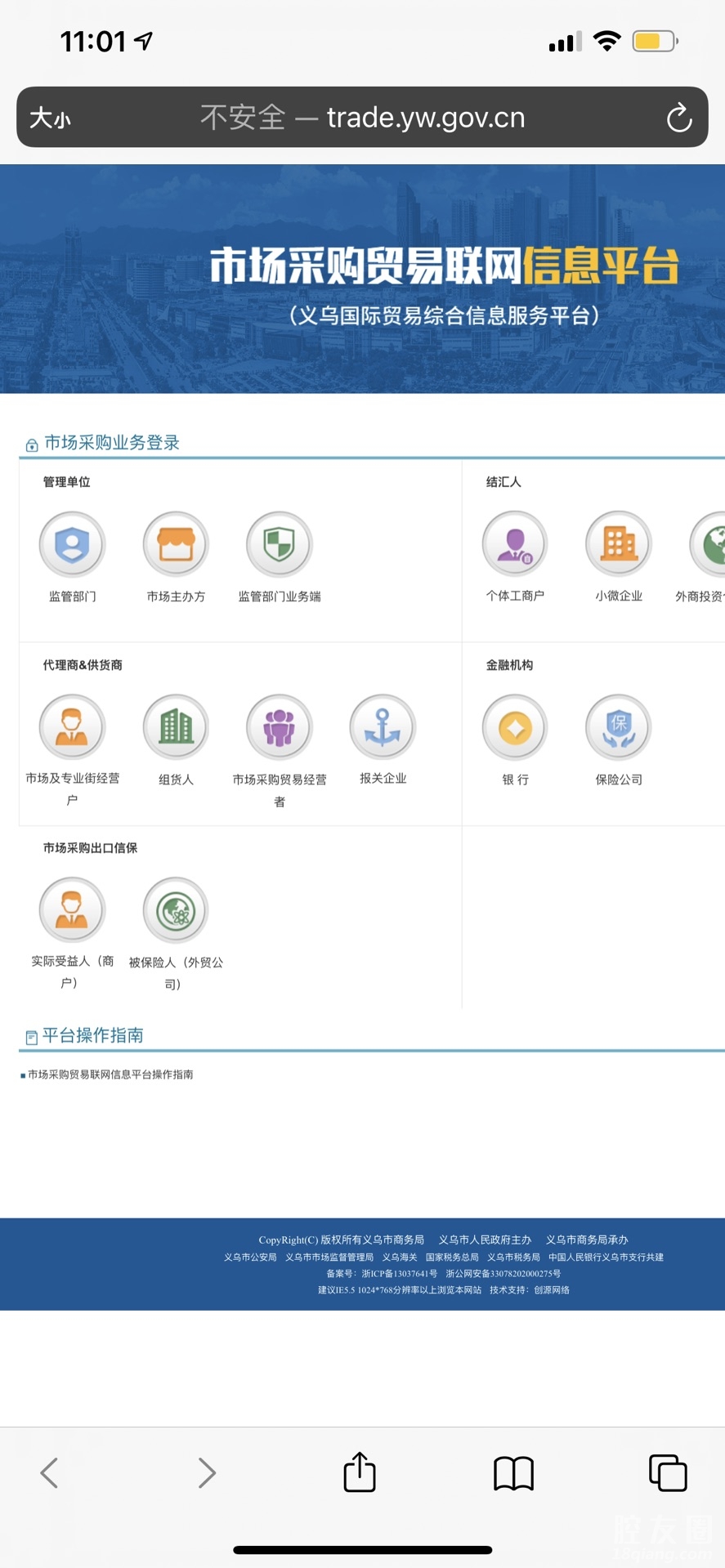The image size is (725, 1568).
Task: Tap the Safari page reload button
Action: point(678,118)
